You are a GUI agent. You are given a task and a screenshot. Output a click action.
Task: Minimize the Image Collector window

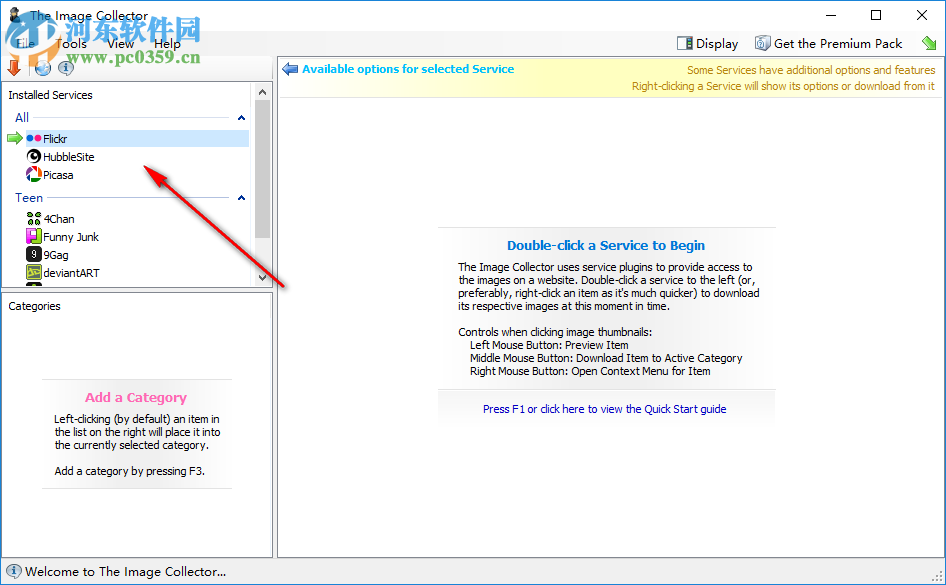tap(831, 15)
